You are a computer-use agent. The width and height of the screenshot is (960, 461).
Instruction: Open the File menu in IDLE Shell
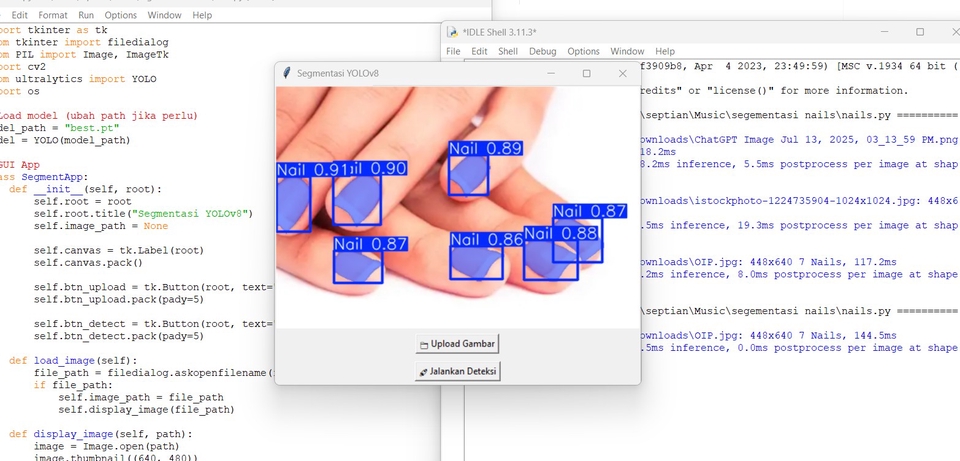[x=453, y=51]
